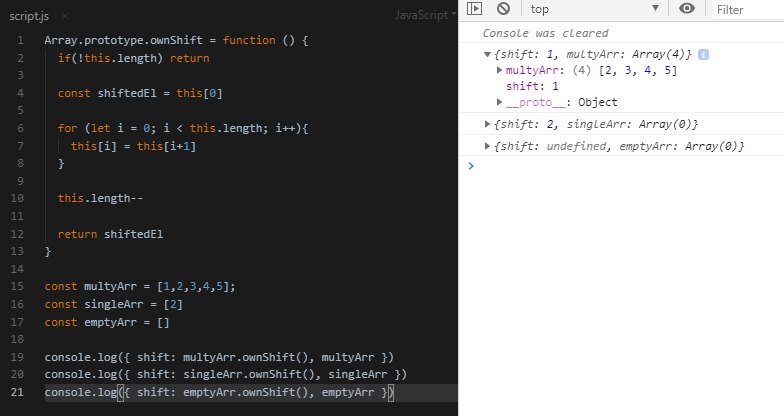Click the 'const multyArr = [1,2,3,4,5];' line
The width and height of the screenshot is (784, 416).
[x=140, y=286]
